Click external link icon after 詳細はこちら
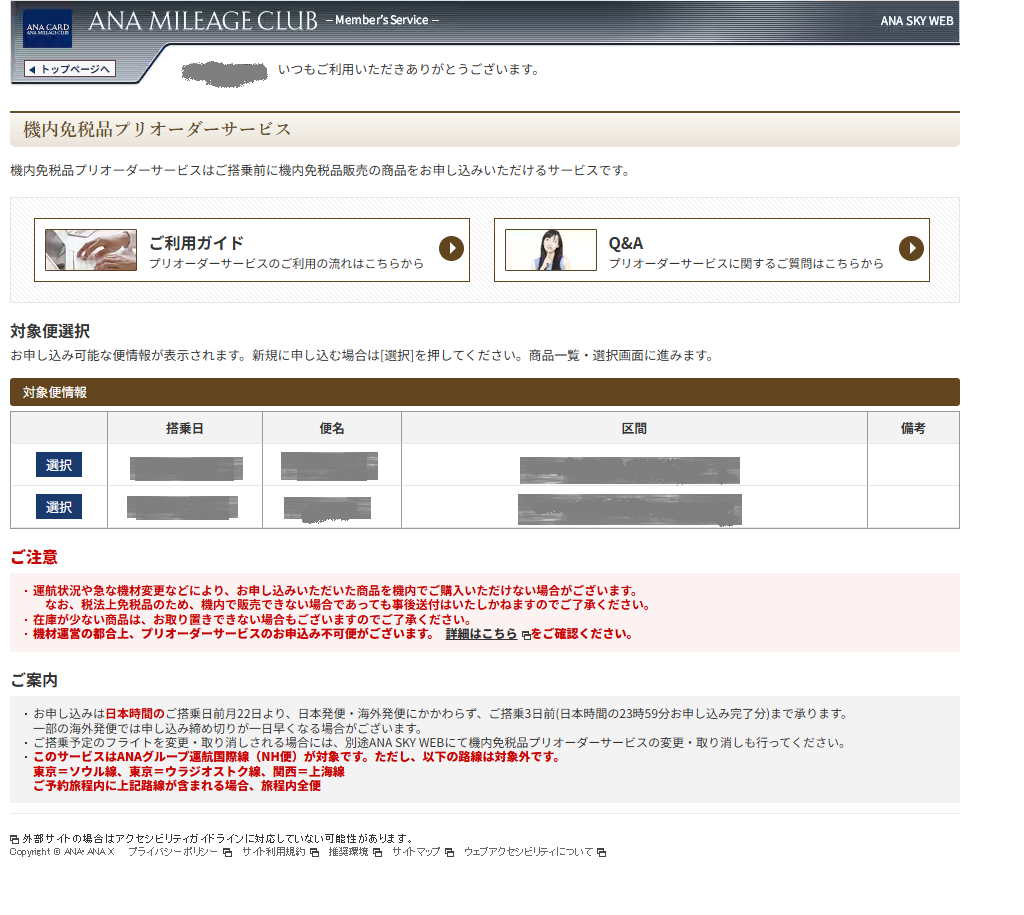 pyautogui.click(x=526, y=635)
